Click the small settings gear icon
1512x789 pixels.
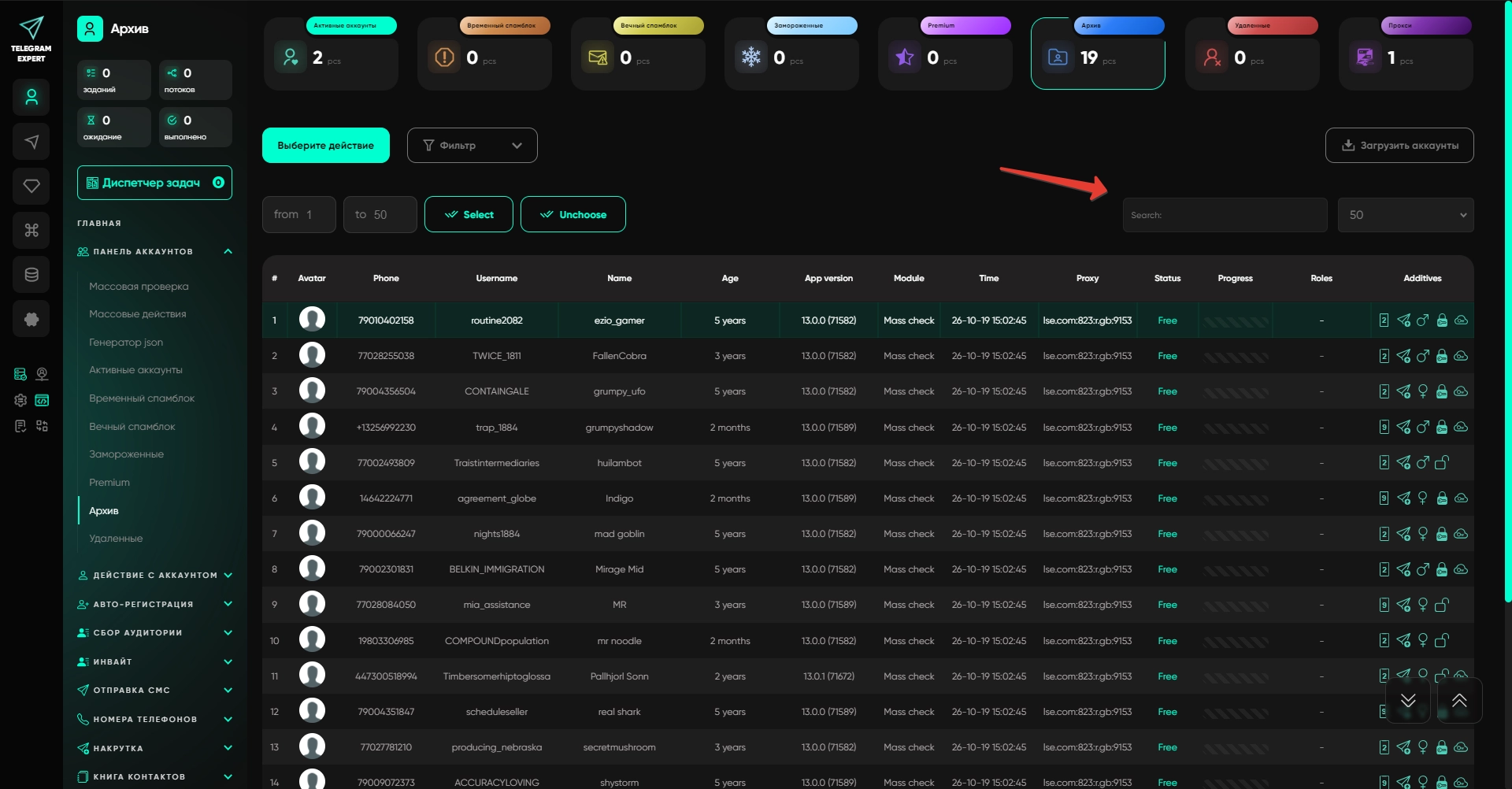point(20,400)
